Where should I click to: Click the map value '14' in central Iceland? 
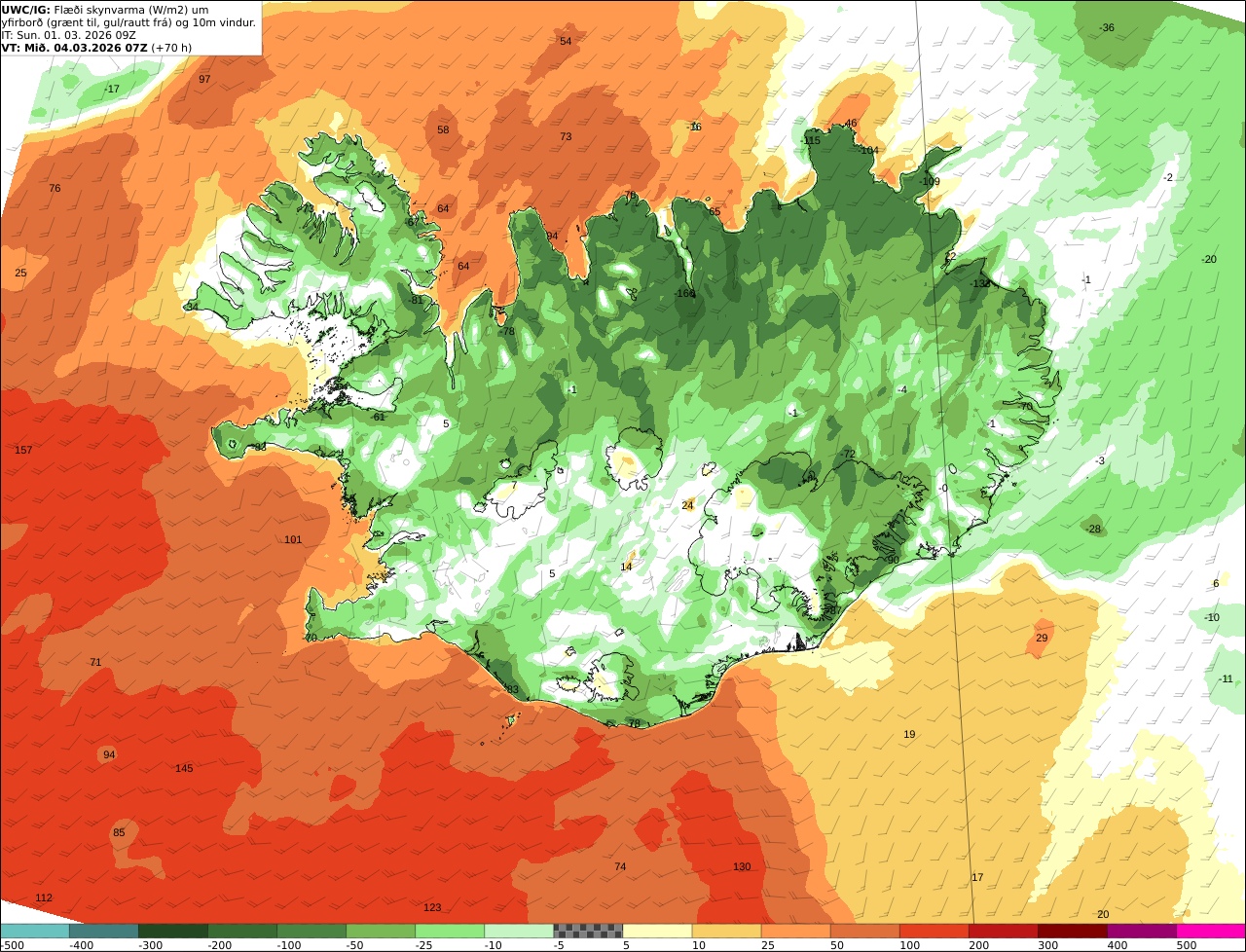[x=626, y=568]
